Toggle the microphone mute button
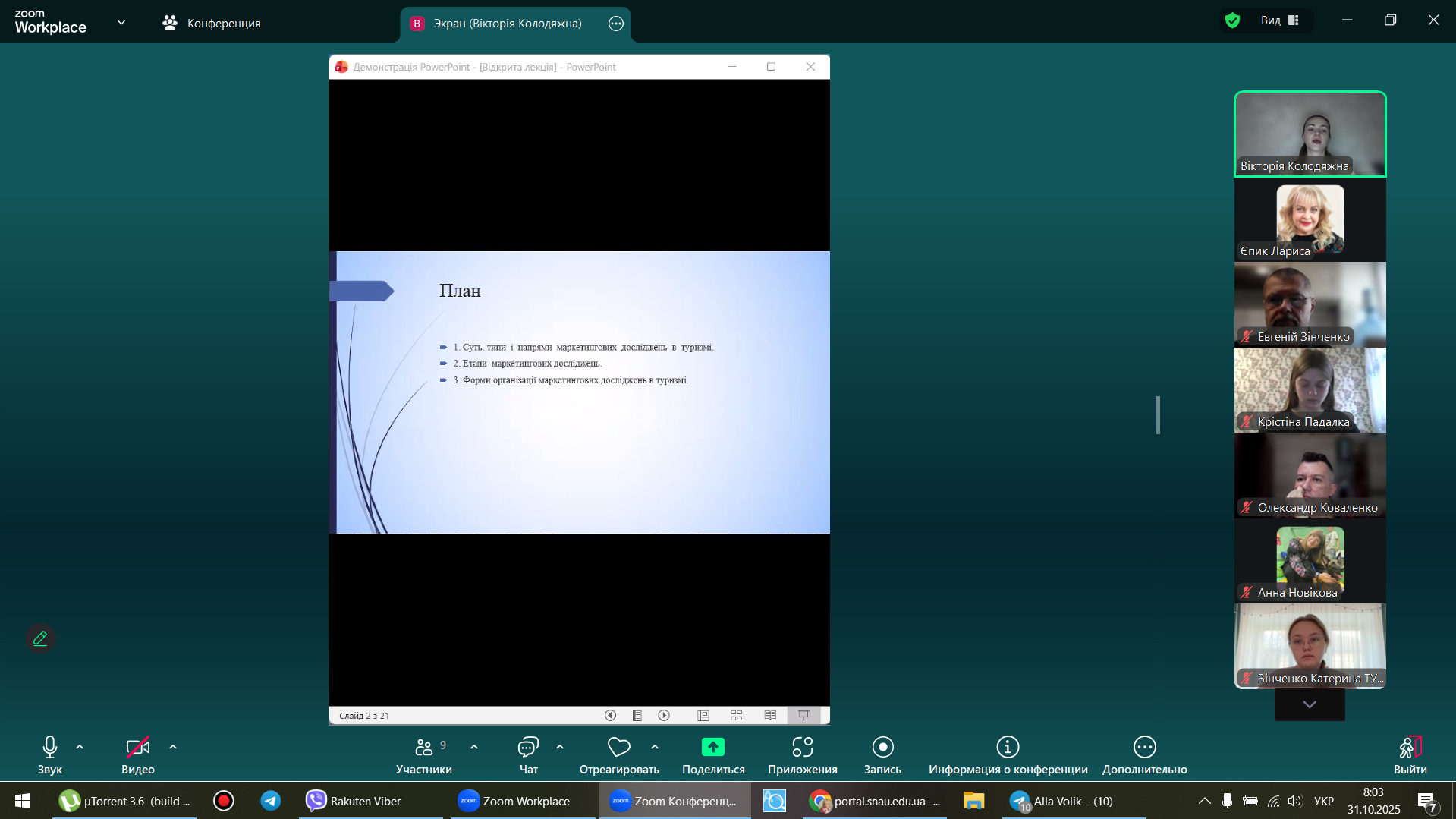The height and width of the screenshot is (819, 1456). pos(50,748)
